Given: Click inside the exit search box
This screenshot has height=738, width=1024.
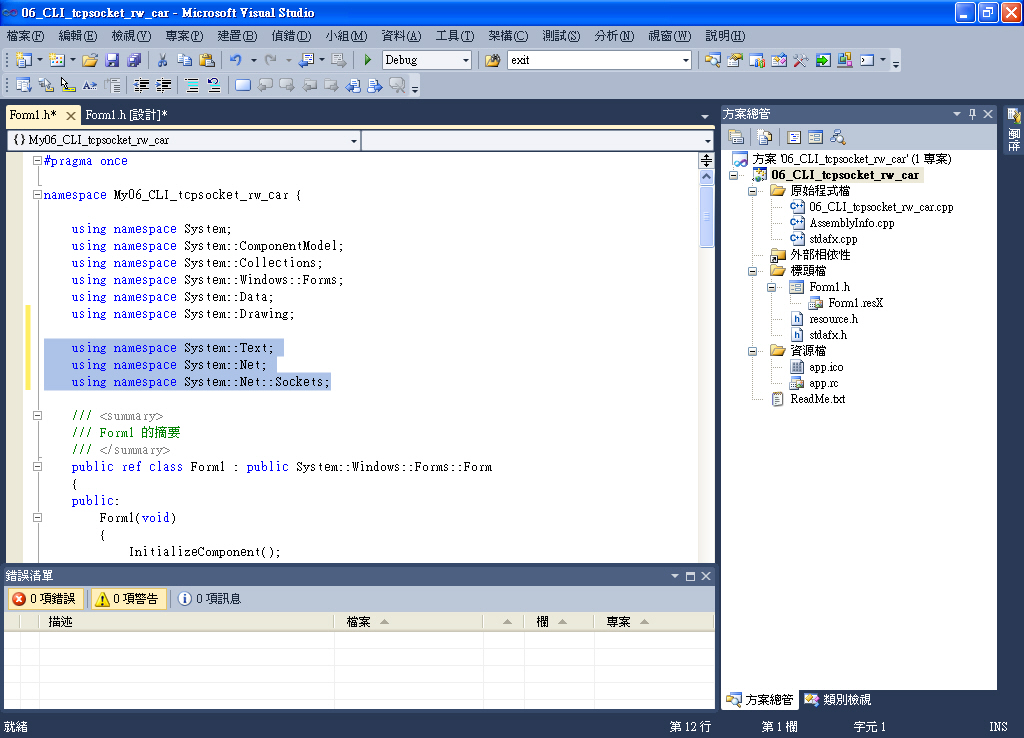Looking at the screenshot, I should [590, 60].
